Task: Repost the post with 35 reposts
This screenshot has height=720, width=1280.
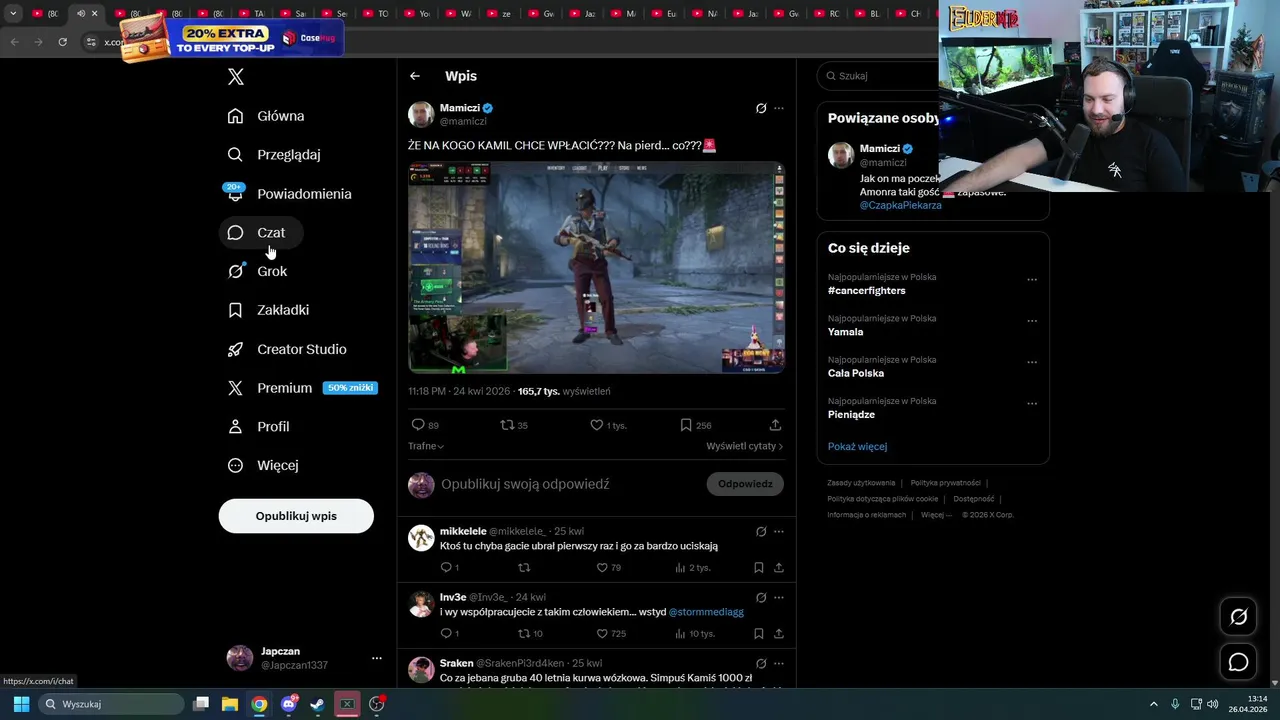Action: pyautogui.click(x=513, y=425)
